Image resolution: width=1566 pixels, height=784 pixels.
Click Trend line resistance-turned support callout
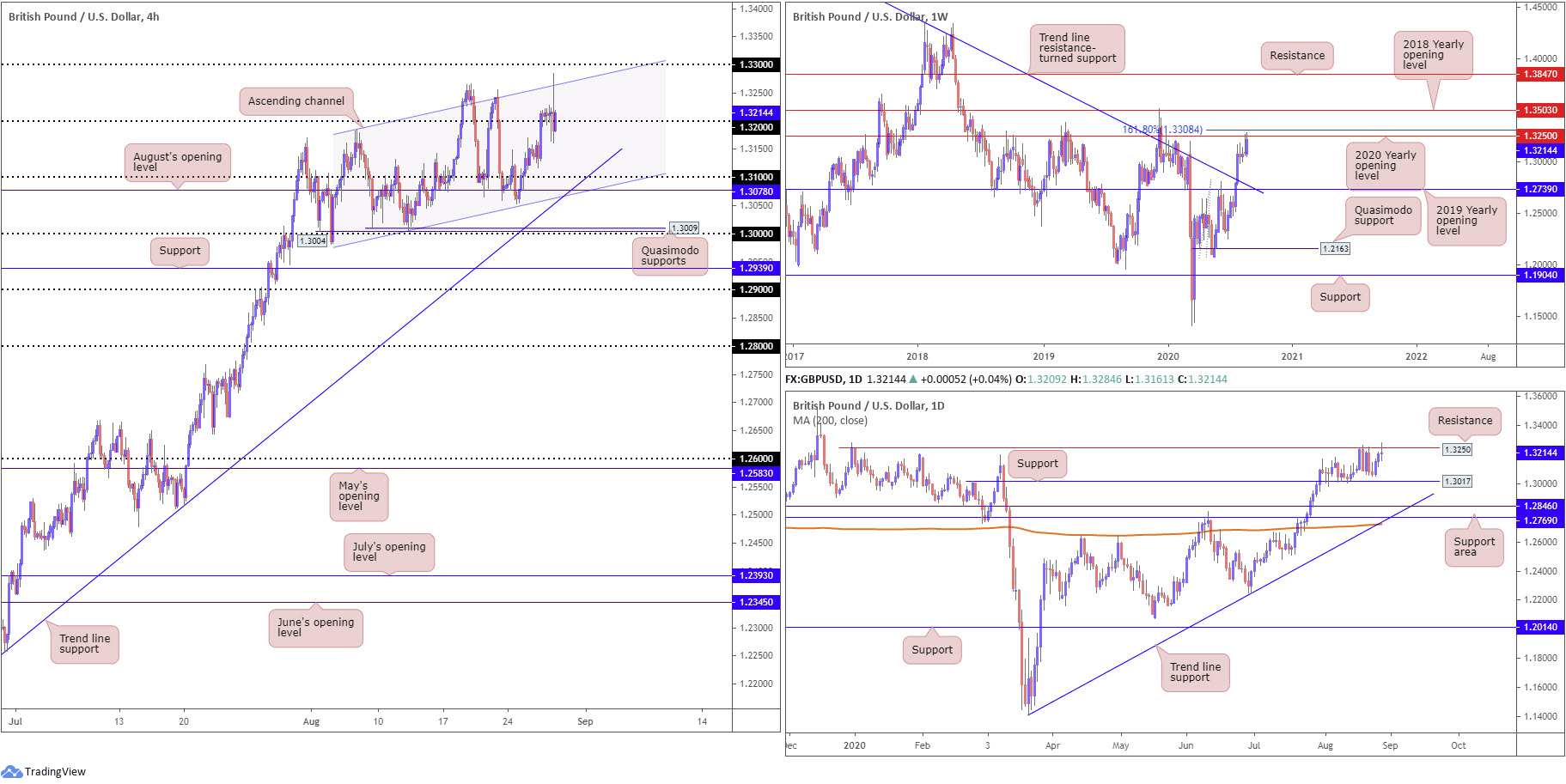click(x=1077, y=48)
